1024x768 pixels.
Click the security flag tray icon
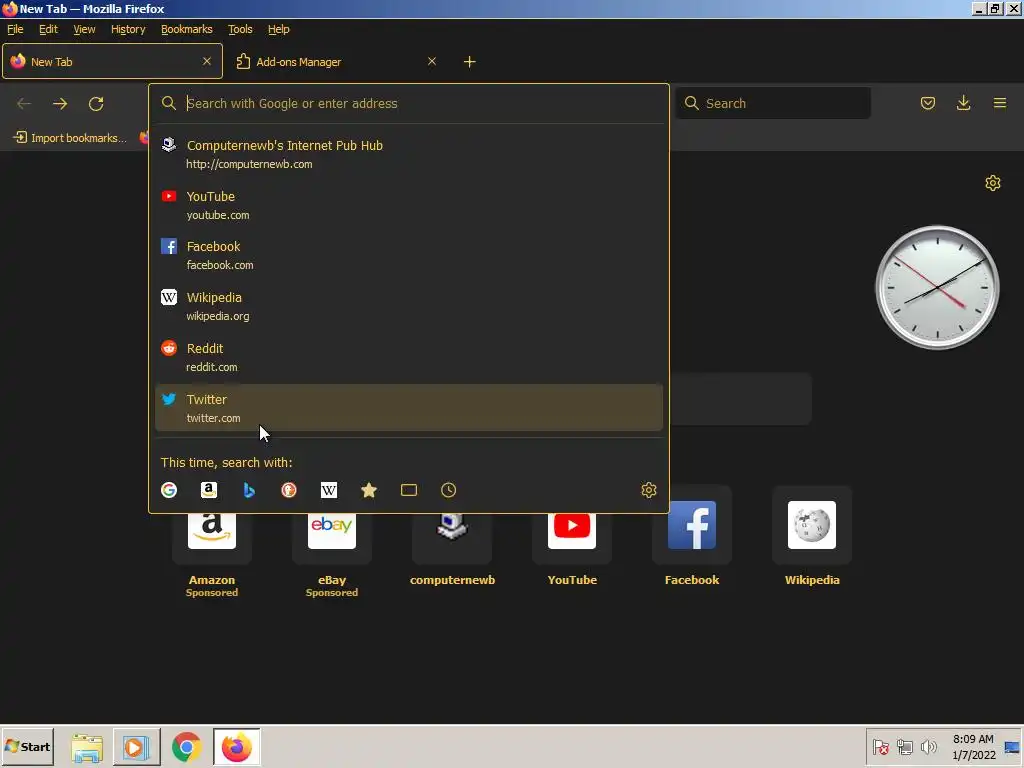(880, 747)
